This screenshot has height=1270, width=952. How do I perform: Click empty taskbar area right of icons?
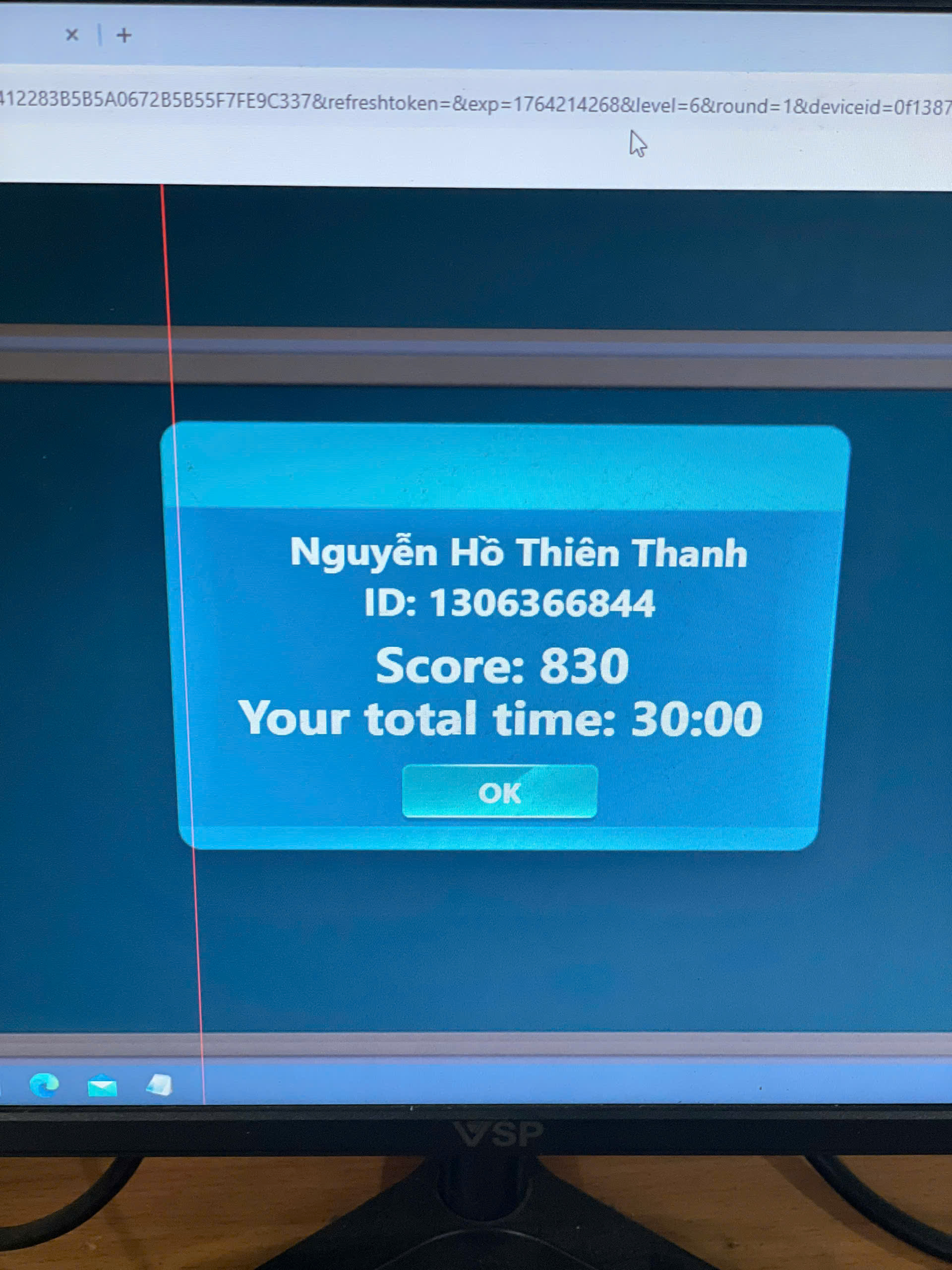point(517,1082)
